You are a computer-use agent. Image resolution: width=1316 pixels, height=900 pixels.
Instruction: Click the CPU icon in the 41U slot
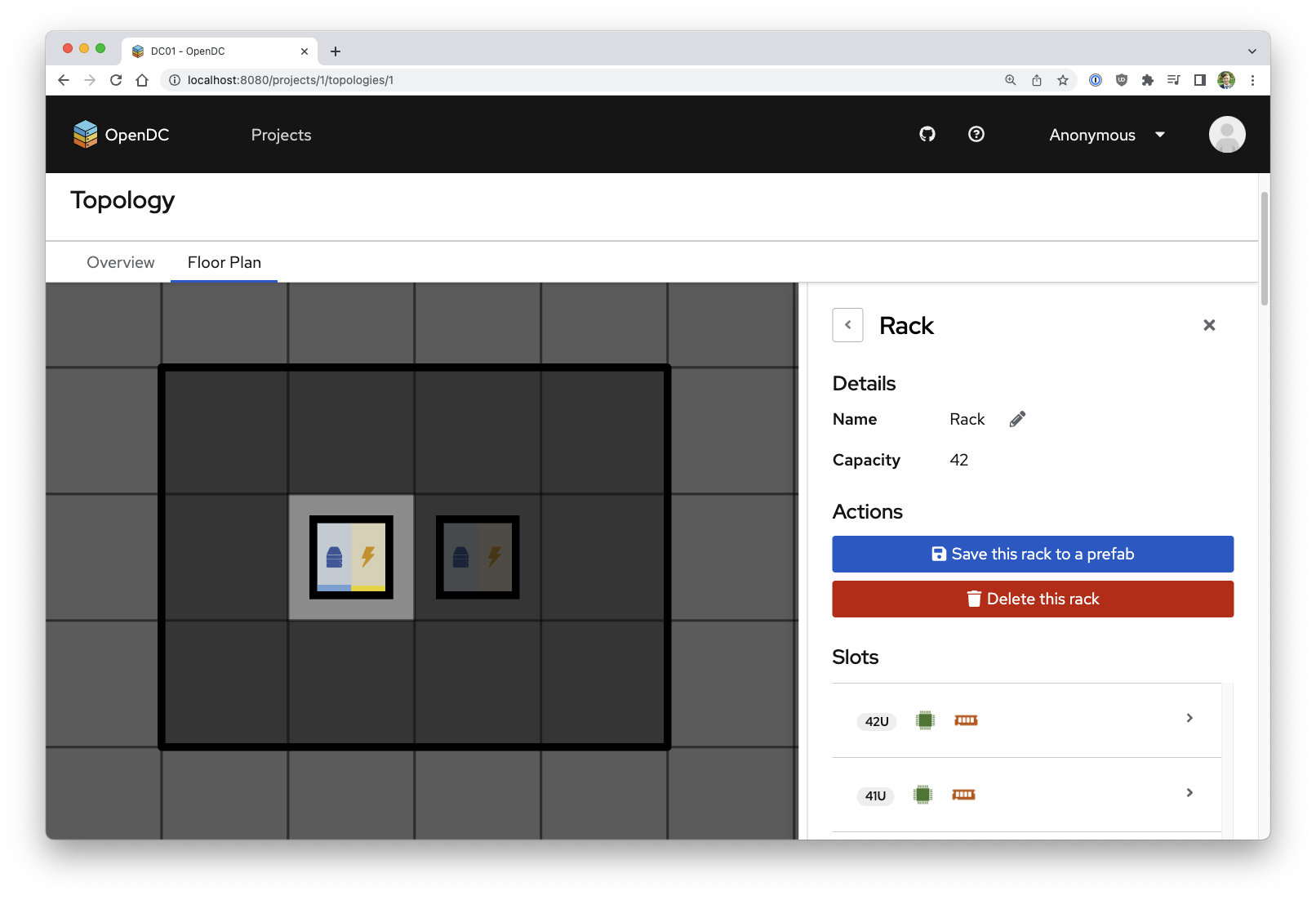(x=923, y=795)
